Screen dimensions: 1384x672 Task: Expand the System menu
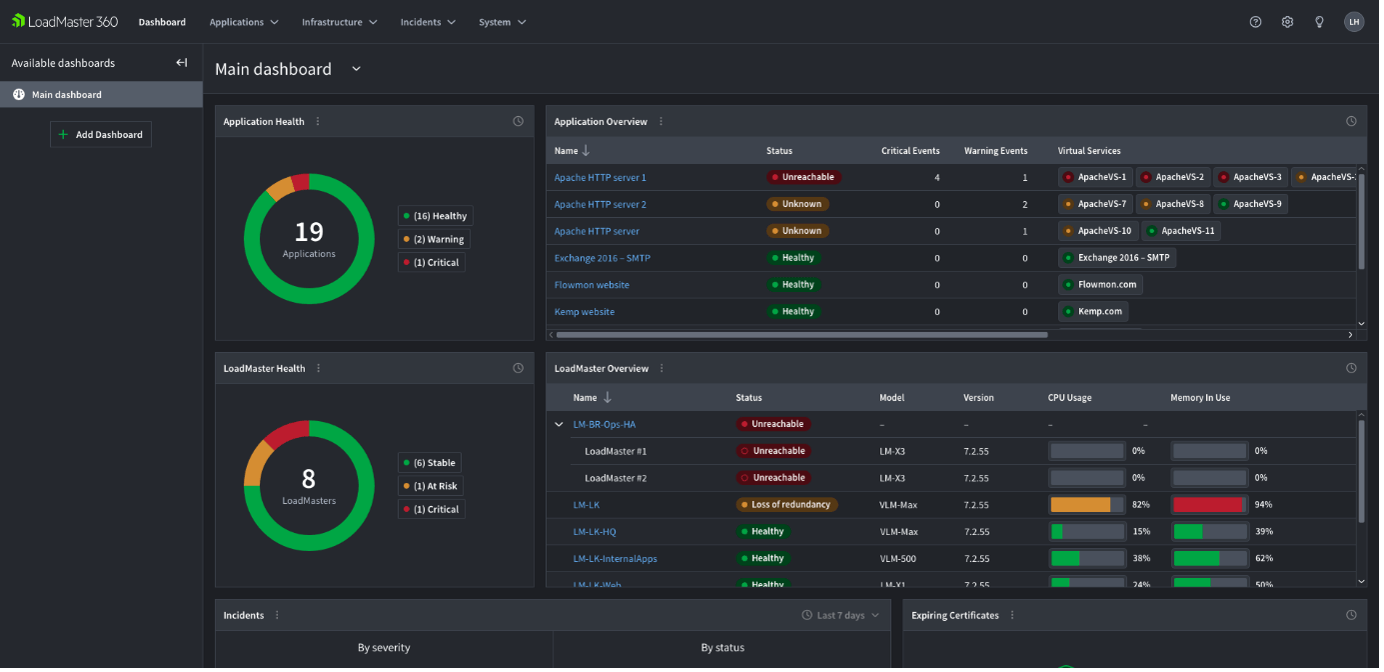point(504,22)
